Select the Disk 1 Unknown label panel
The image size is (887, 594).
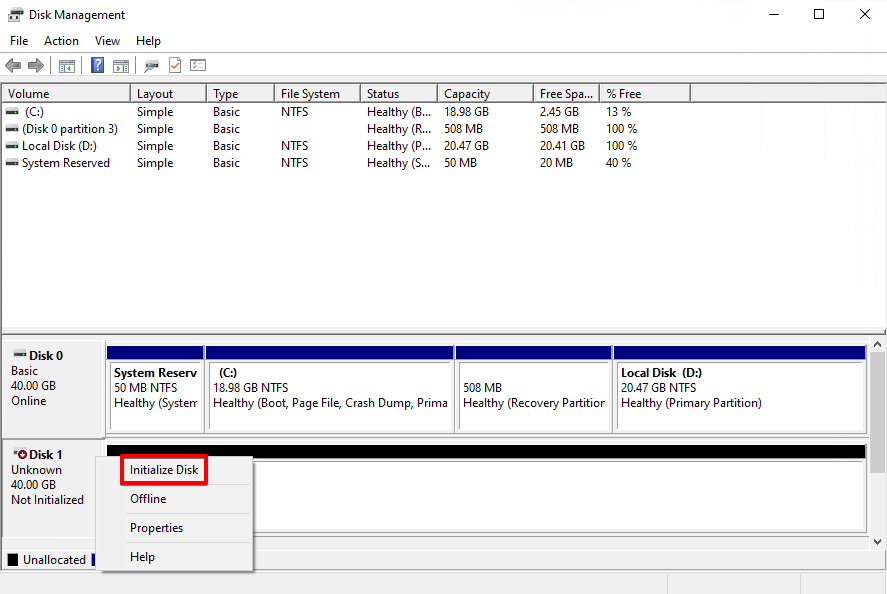coord(50,488)
